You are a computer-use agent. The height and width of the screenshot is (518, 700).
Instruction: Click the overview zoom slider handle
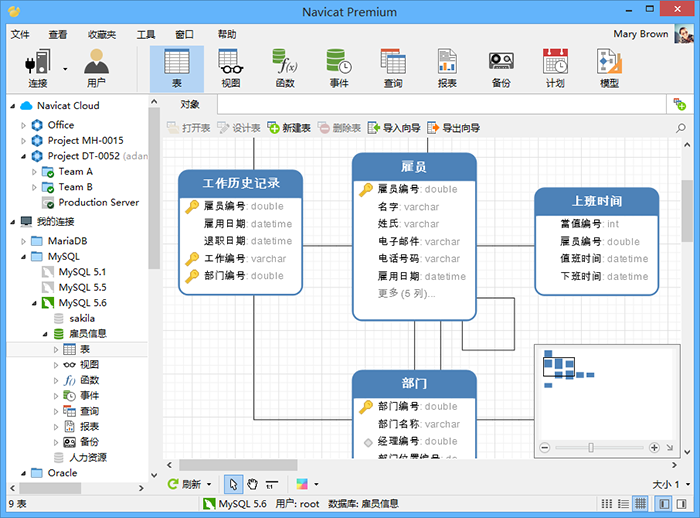pyautogui.click(x=591, y=447)
